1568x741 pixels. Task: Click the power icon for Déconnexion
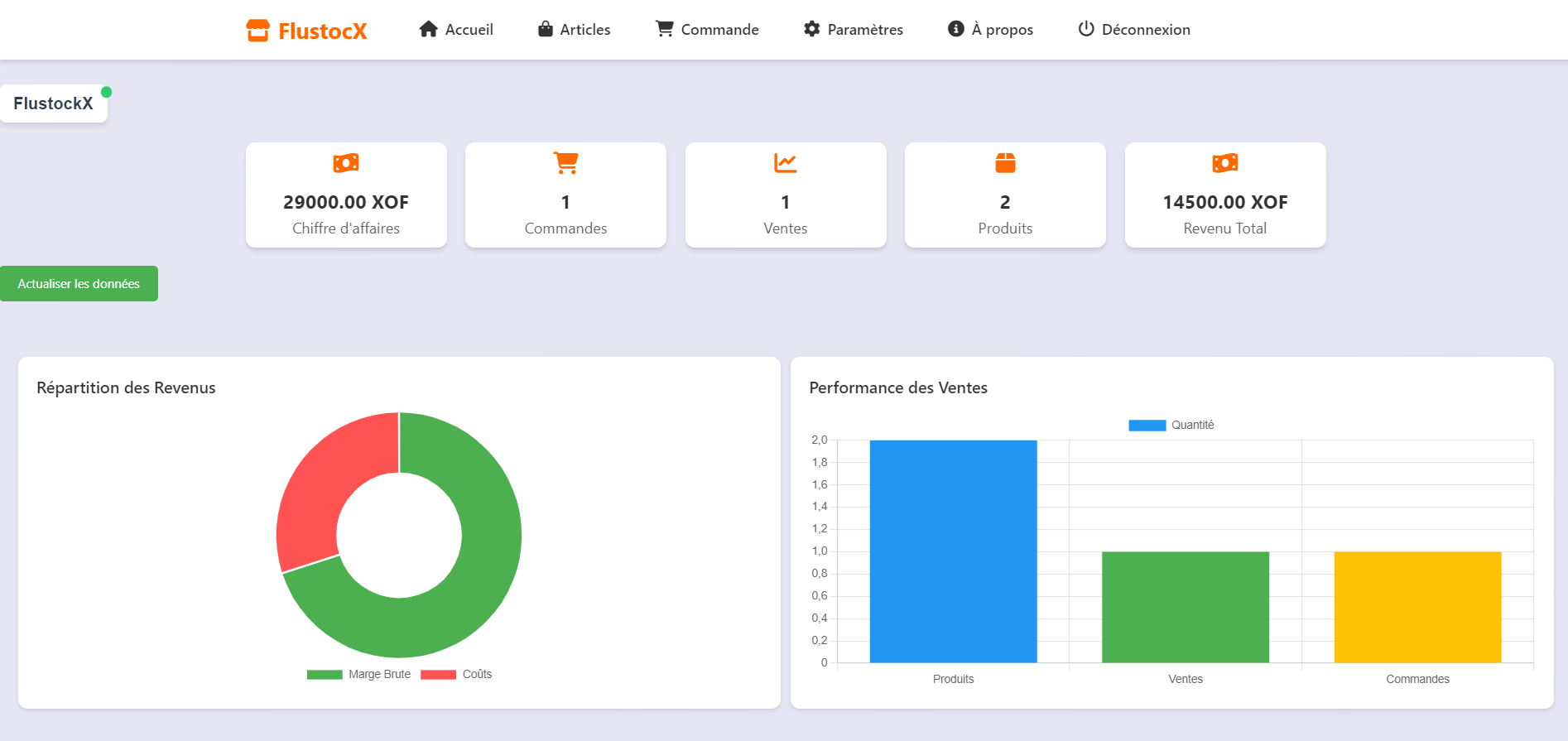(x=1086, y=30)
